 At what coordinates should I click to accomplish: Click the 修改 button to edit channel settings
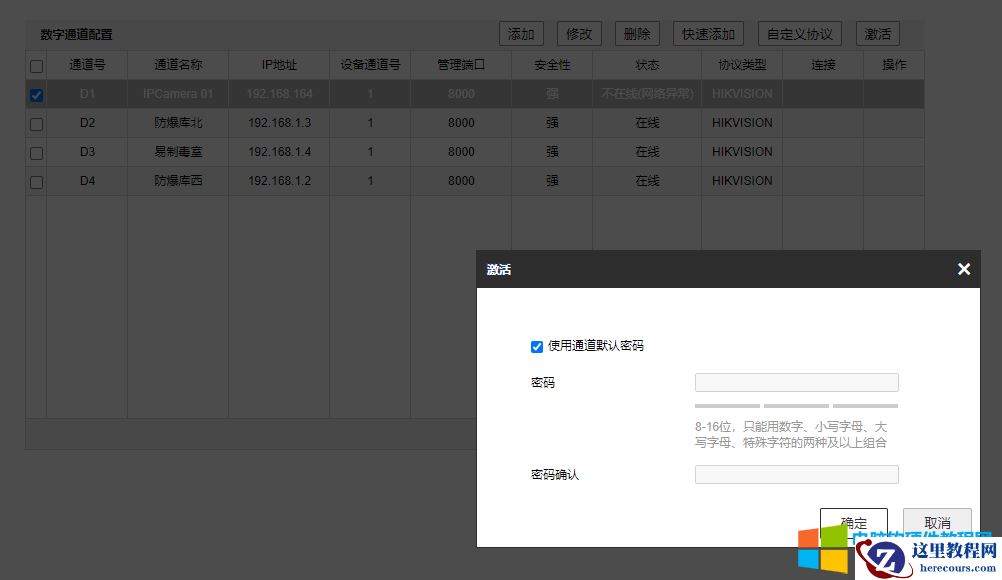(578, 33)
